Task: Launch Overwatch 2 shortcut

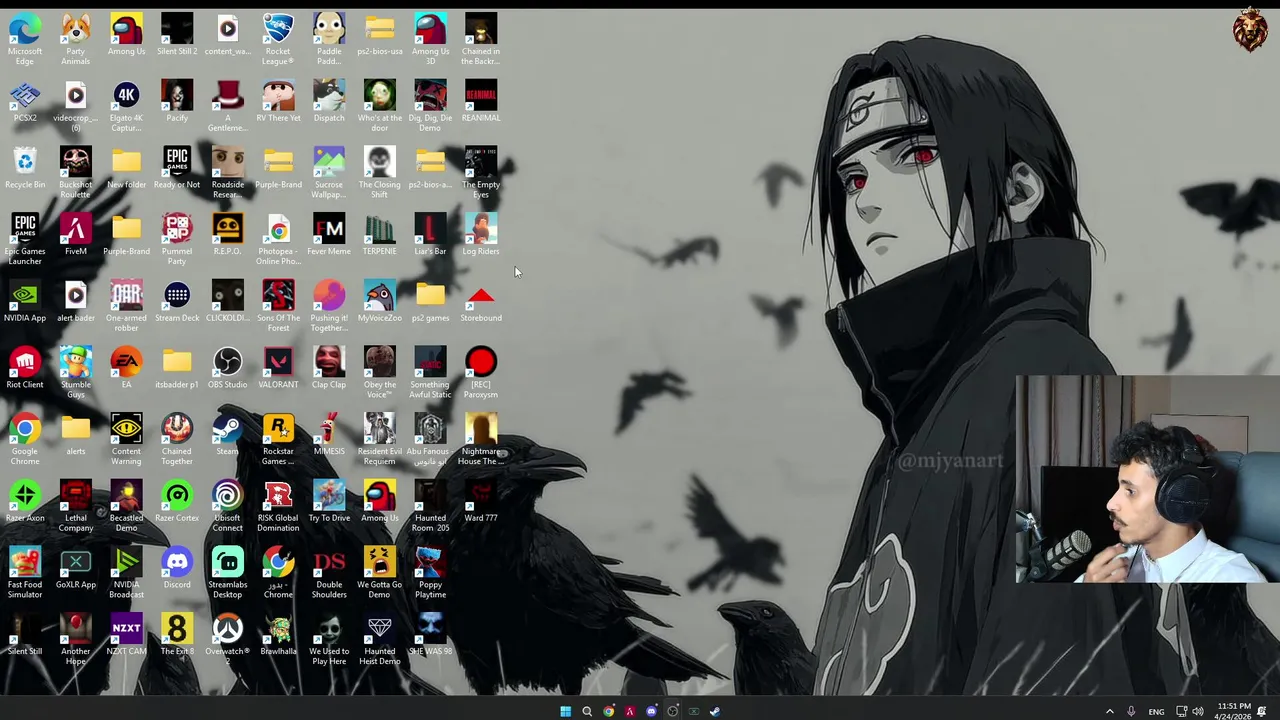Action: (x=228, y=640)
